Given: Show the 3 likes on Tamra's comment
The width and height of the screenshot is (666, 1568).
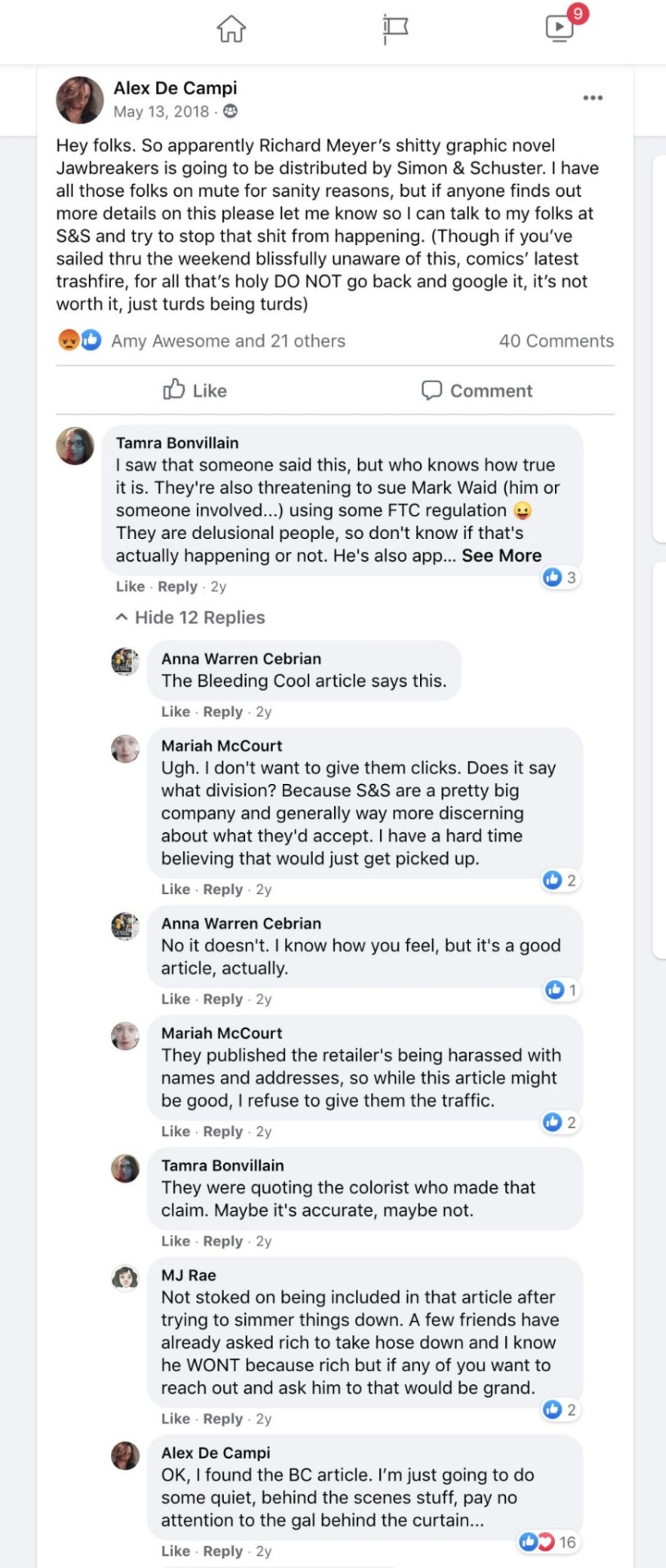Looking at the screenshot, I should [561, 577].
